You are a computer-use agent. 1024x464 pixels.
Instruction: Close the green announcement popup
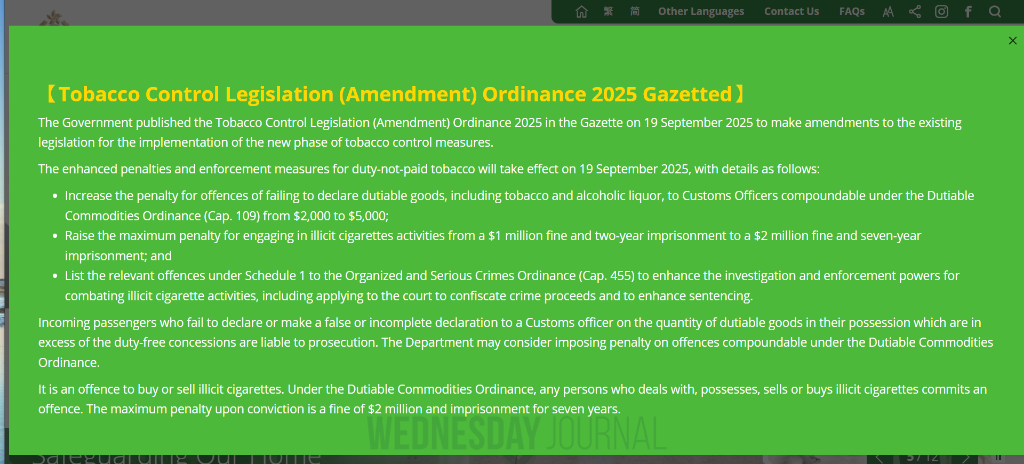(x=1012, y=41)
